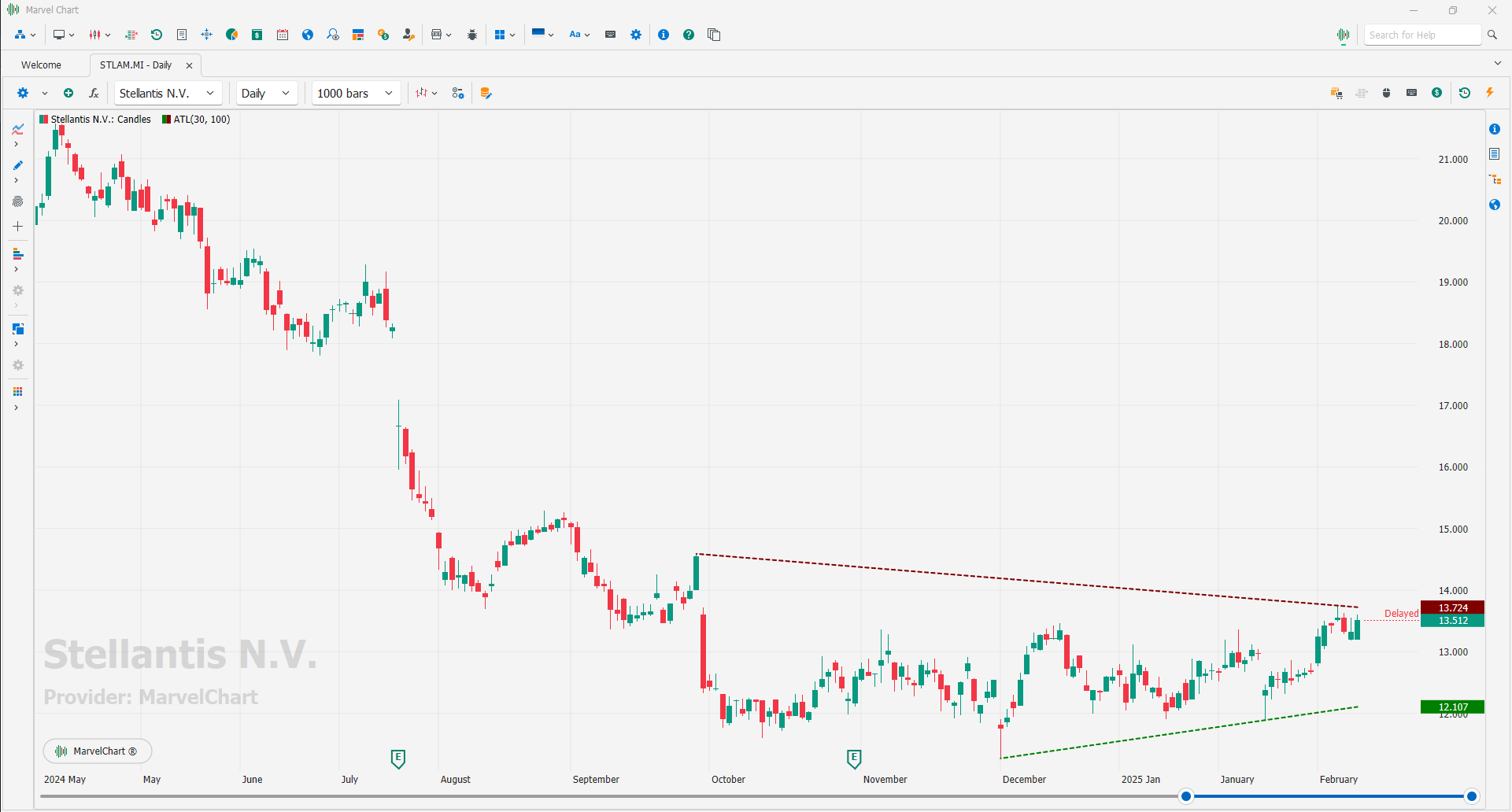Close the STLAM.MI - Daily tab

[189, 65]
